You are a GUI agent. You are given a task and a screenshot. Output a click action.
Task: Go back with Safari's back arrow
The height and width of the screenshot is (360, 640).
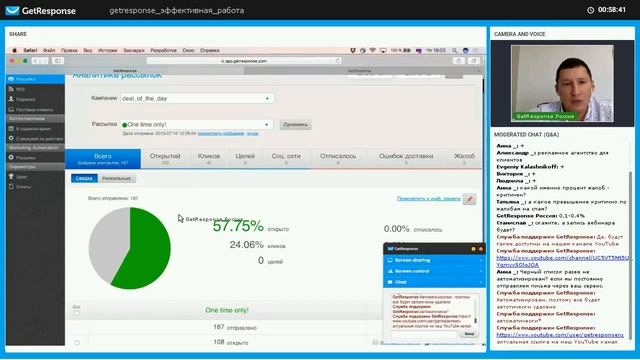coord(35,61)
